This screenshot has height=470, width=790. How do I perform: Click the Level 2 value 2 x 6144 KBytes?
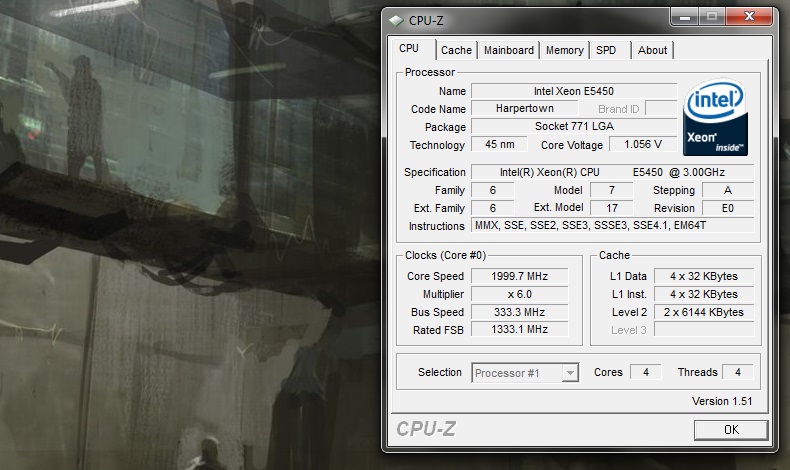704,312
